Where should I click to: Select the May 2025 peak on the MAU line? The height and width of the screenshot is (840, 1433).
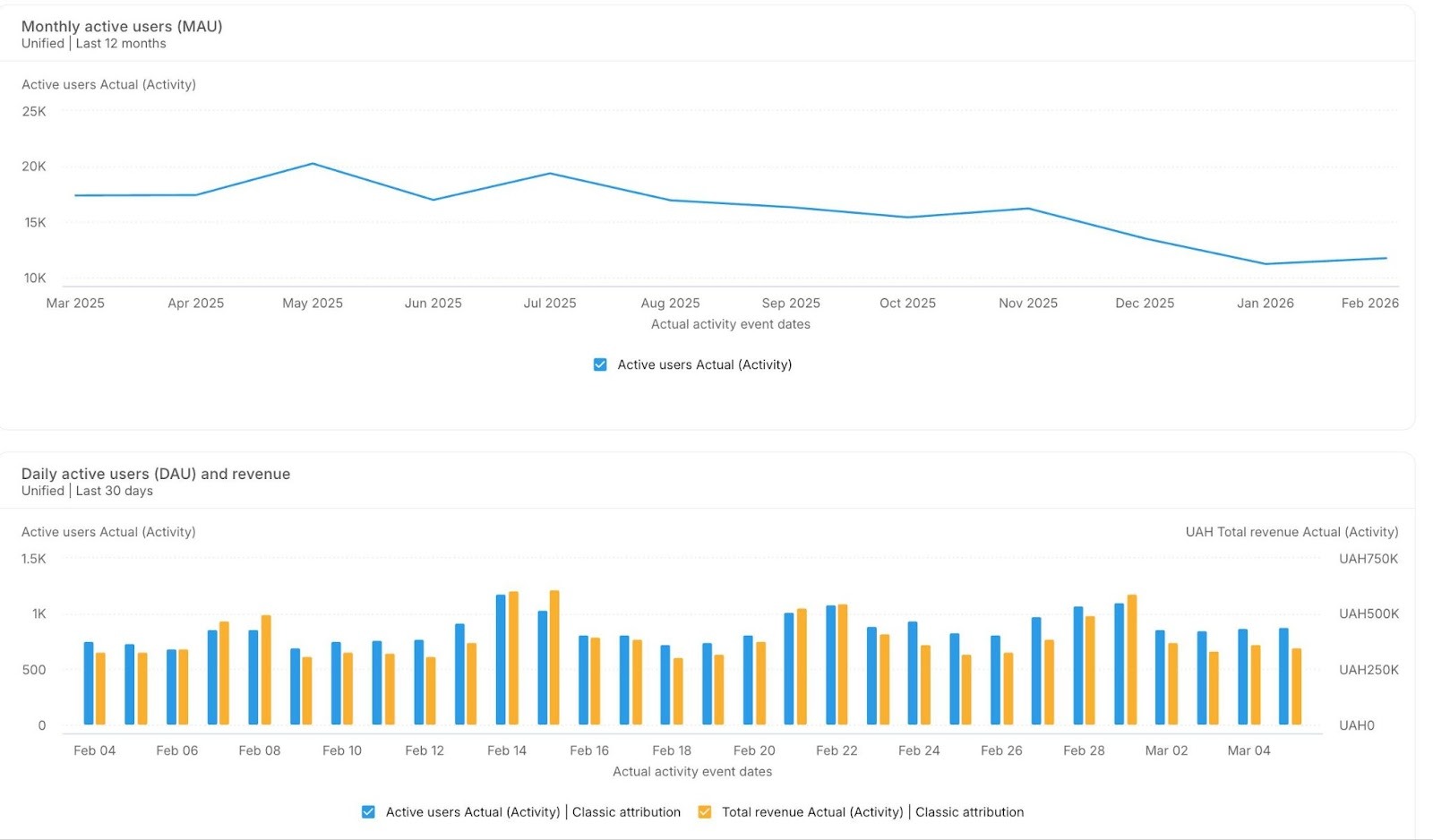coord(312,163)
